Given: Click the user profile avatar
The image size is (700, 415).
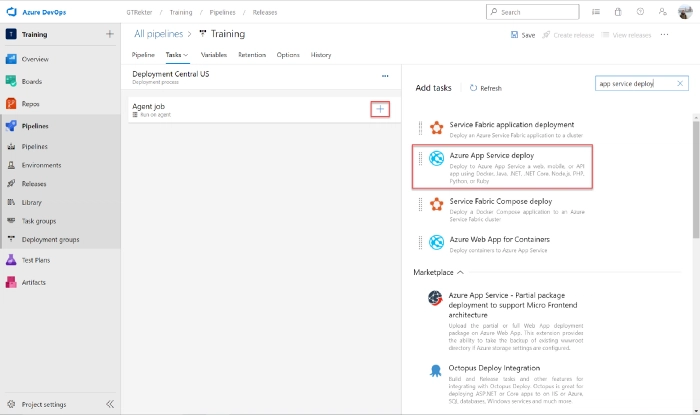Looking at the screenshot, I should coord(685,12).
